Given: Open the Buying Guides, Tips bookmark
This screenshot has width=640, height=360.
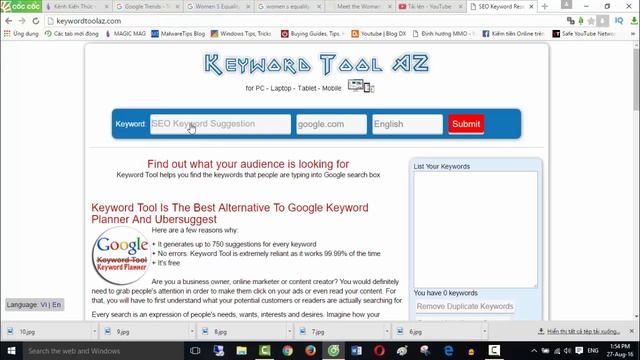Looking at the screenshot, I should pos(313,34).
